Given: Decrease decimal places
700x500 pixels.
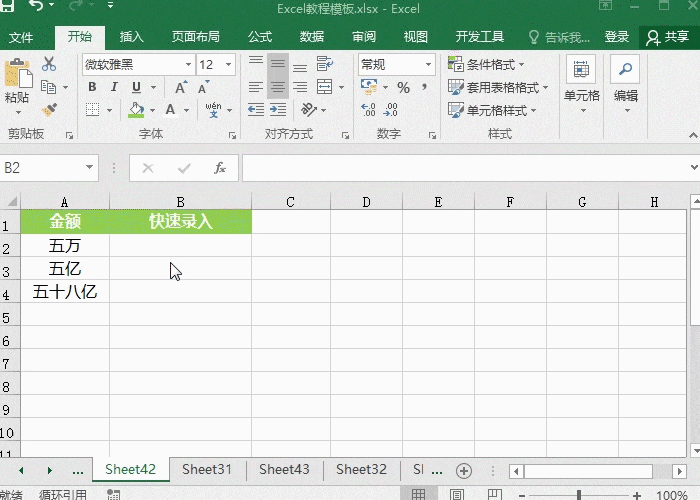Looking at the screenshot, I should click(390, 110).
